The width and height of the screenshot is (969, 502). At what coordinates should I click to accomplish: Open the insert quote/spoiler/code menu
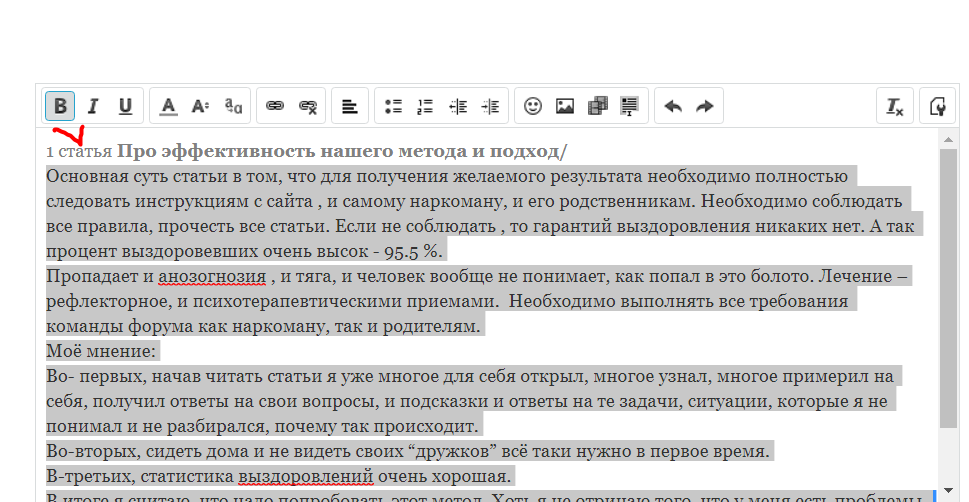[630, 106]
